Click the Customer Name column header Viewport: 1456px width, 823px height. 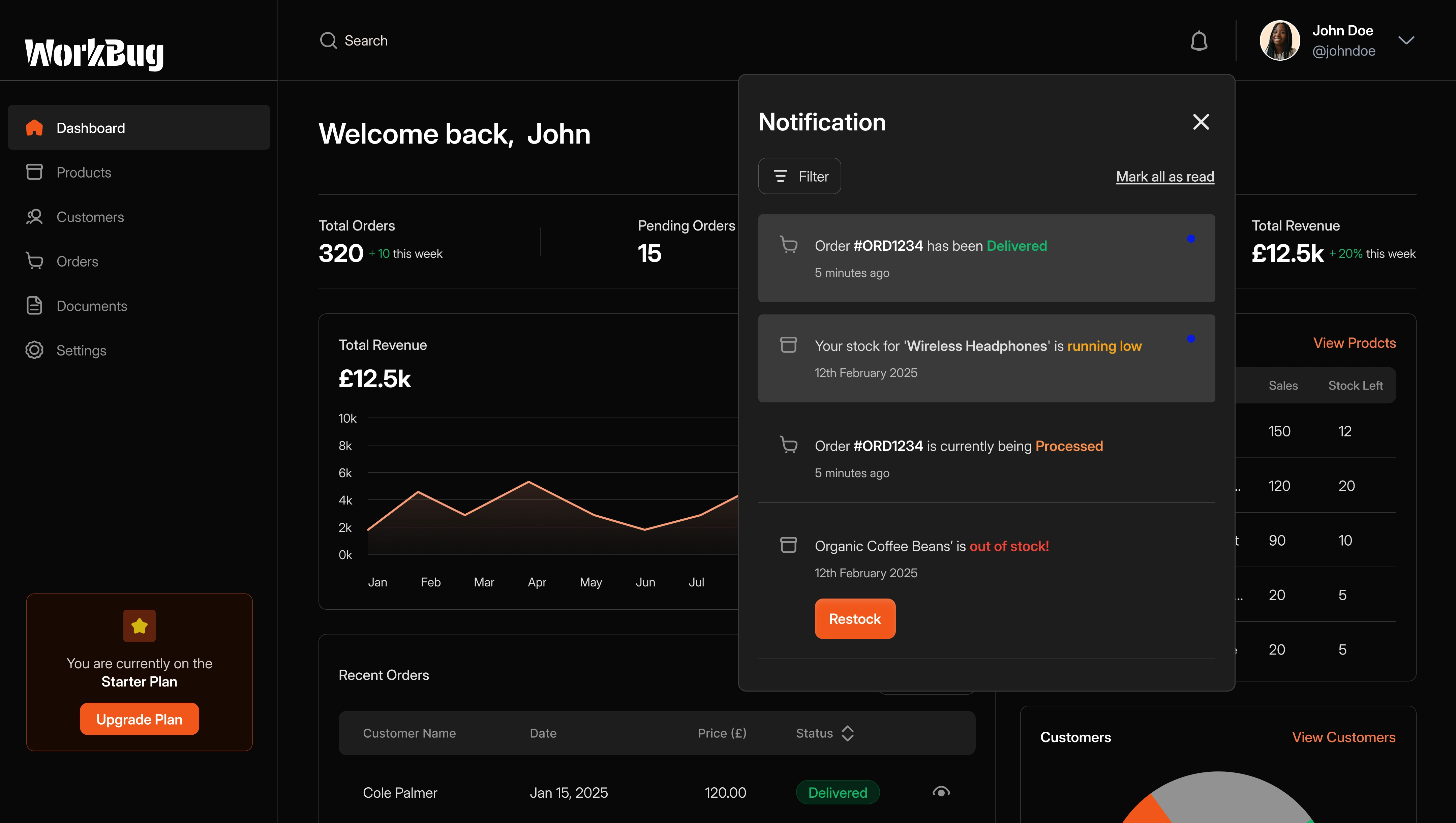click(x=409, y=733)
